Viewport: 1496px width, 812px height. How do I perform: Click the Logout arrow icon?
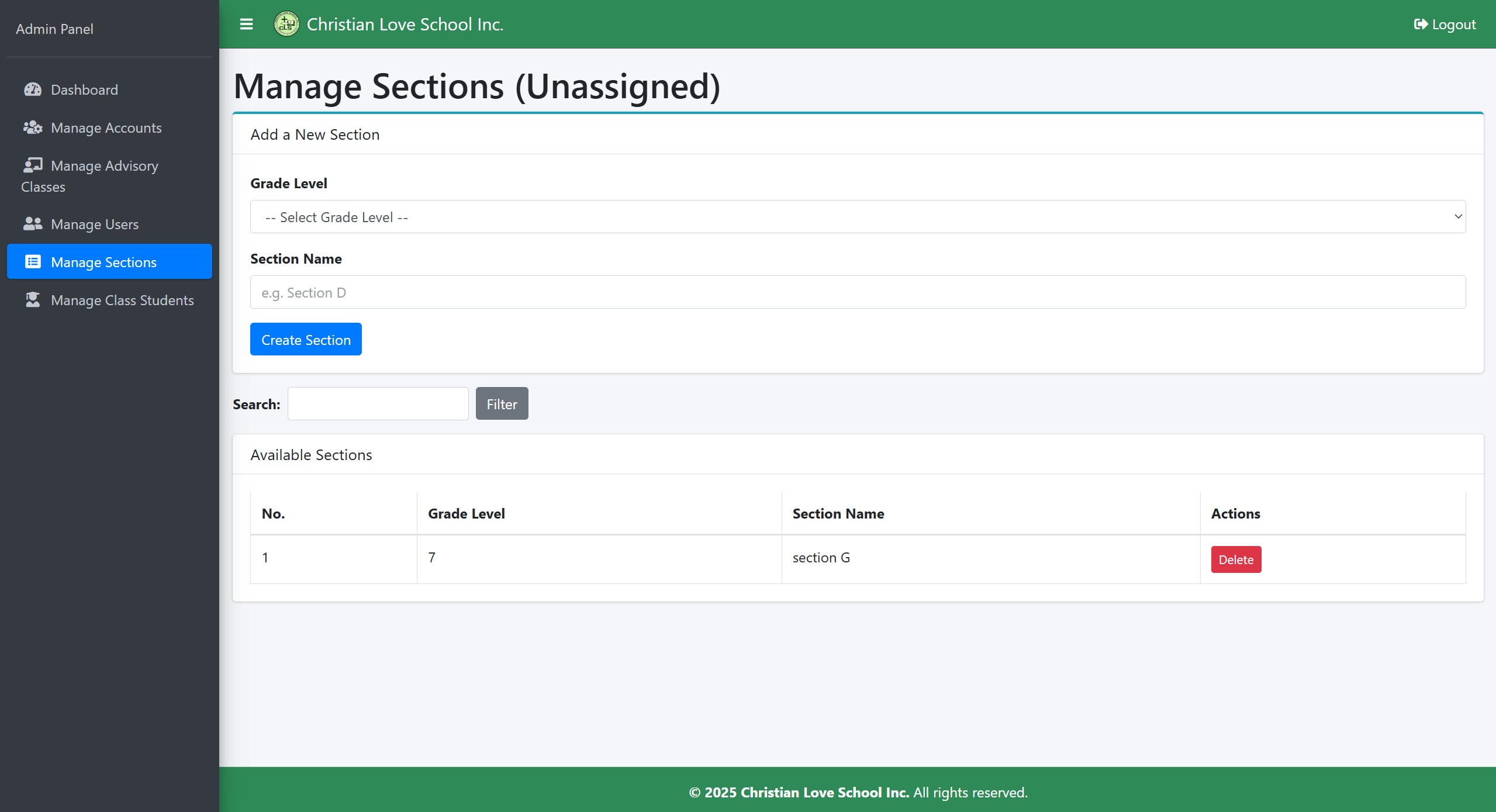click(x=1421, y=25)
